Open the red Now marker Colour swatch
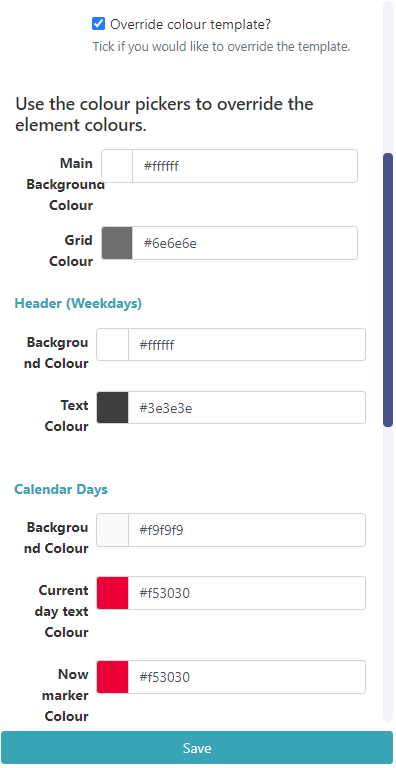The height and width of the screenshot is (768, 396). pos(113,677)
